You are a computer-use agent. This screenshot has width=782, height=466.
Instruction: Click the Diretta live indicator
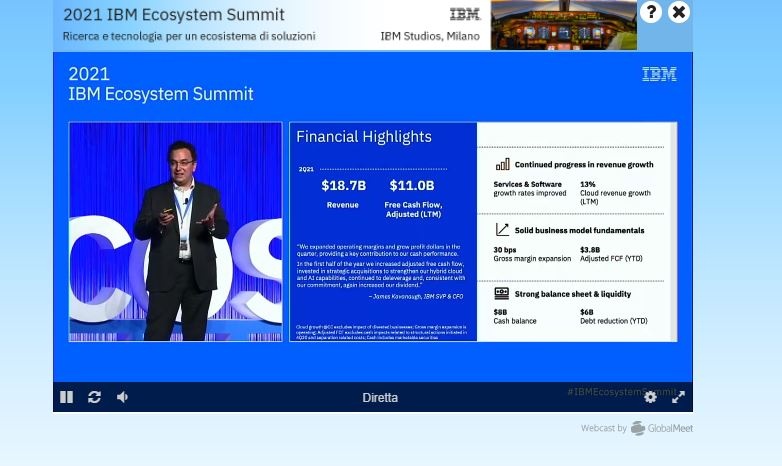pos(380,397)
